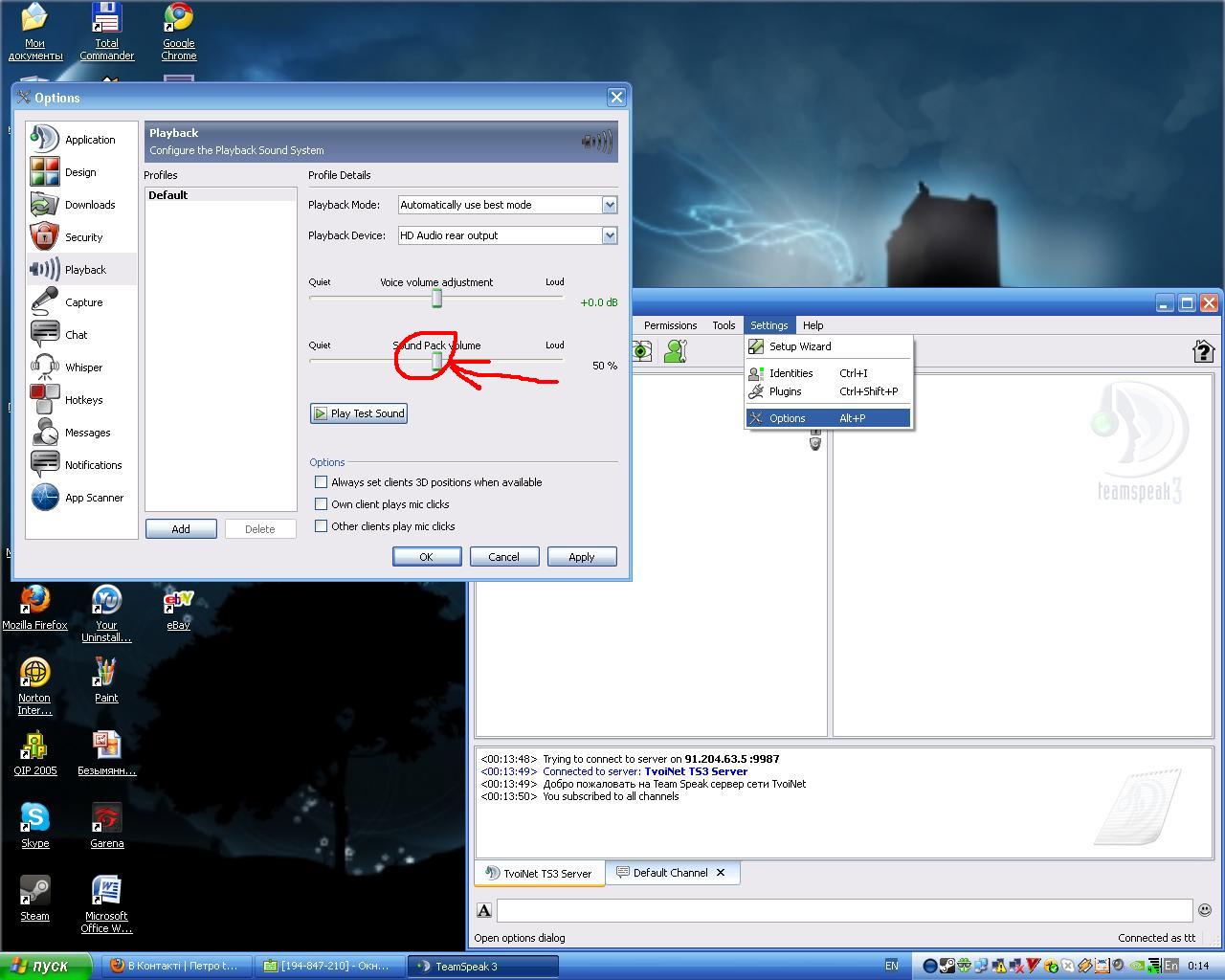Open the Tools menu in TeamSpeak

point(724,325)
